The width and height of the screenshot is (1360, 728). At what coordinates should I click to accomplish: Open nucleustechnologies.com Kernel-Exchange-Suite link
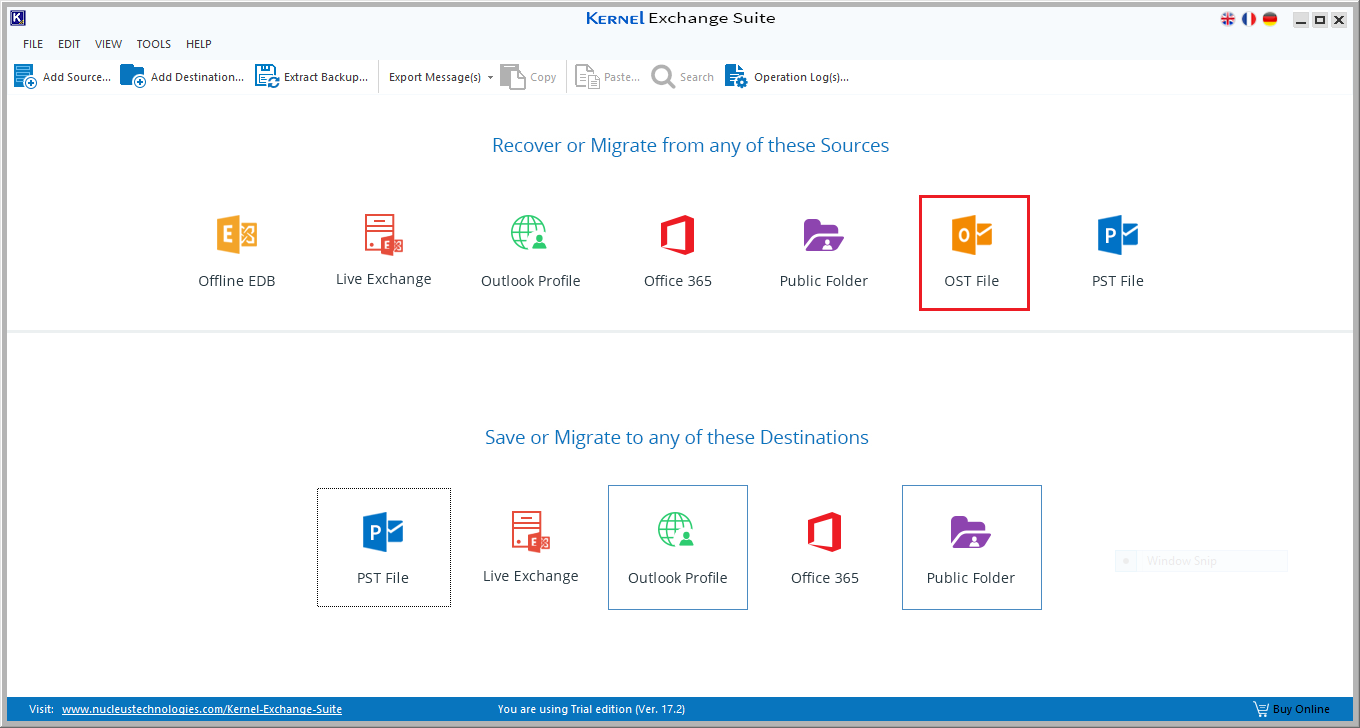[202, 709]
